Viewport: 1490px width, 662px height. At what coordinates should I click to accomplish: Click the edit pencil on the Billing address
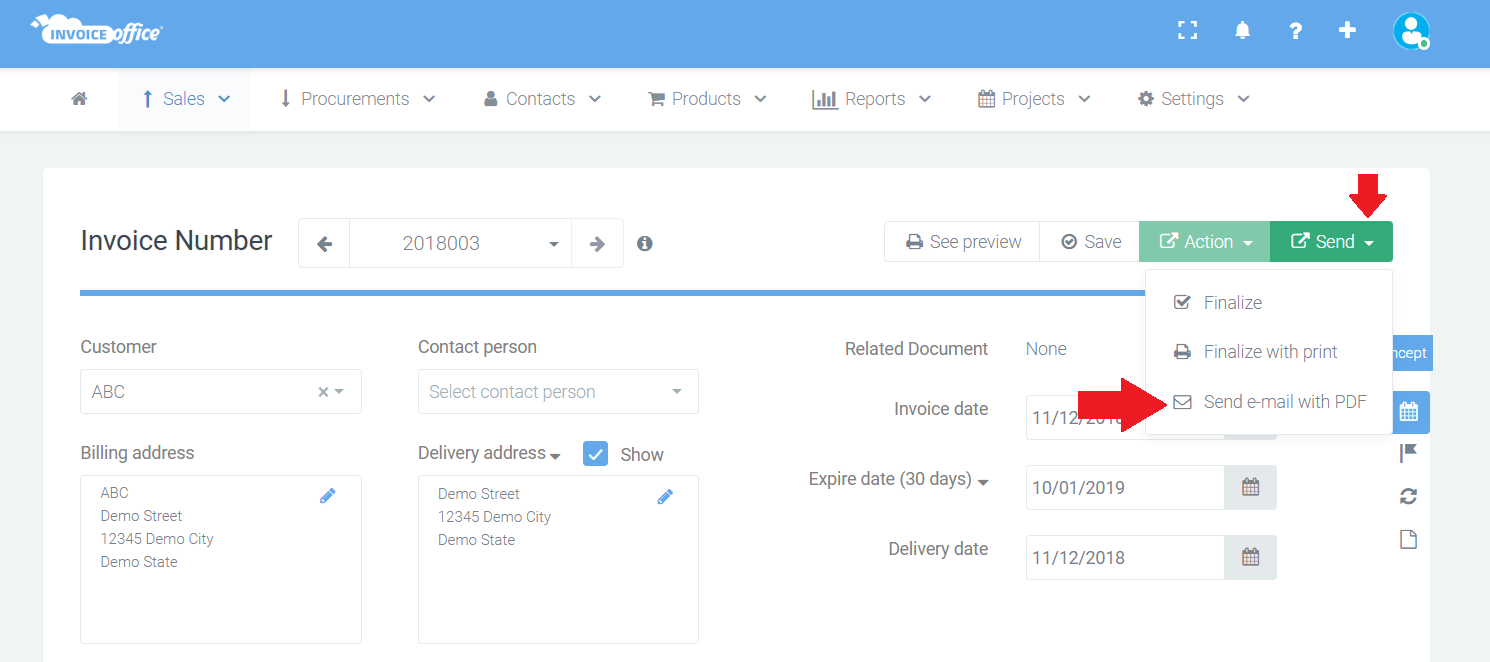click(329, 495)
